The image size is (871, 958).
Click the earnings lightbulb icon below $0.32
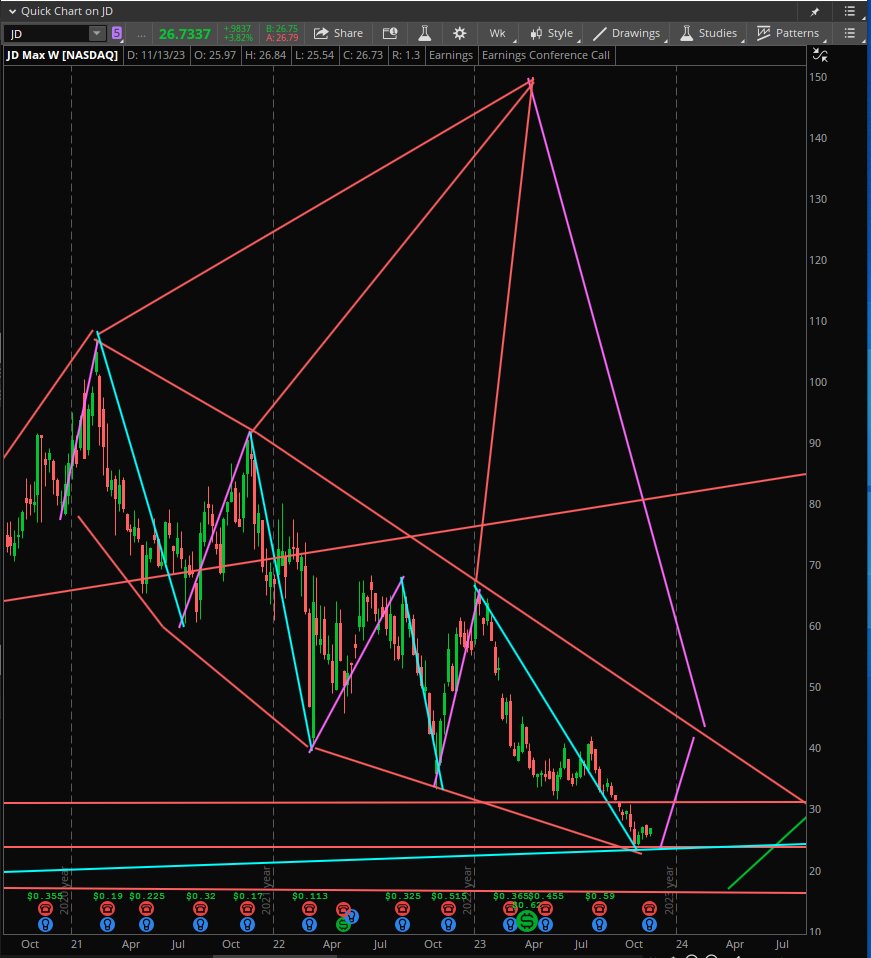pyautogui.click(x=200, y=924)
